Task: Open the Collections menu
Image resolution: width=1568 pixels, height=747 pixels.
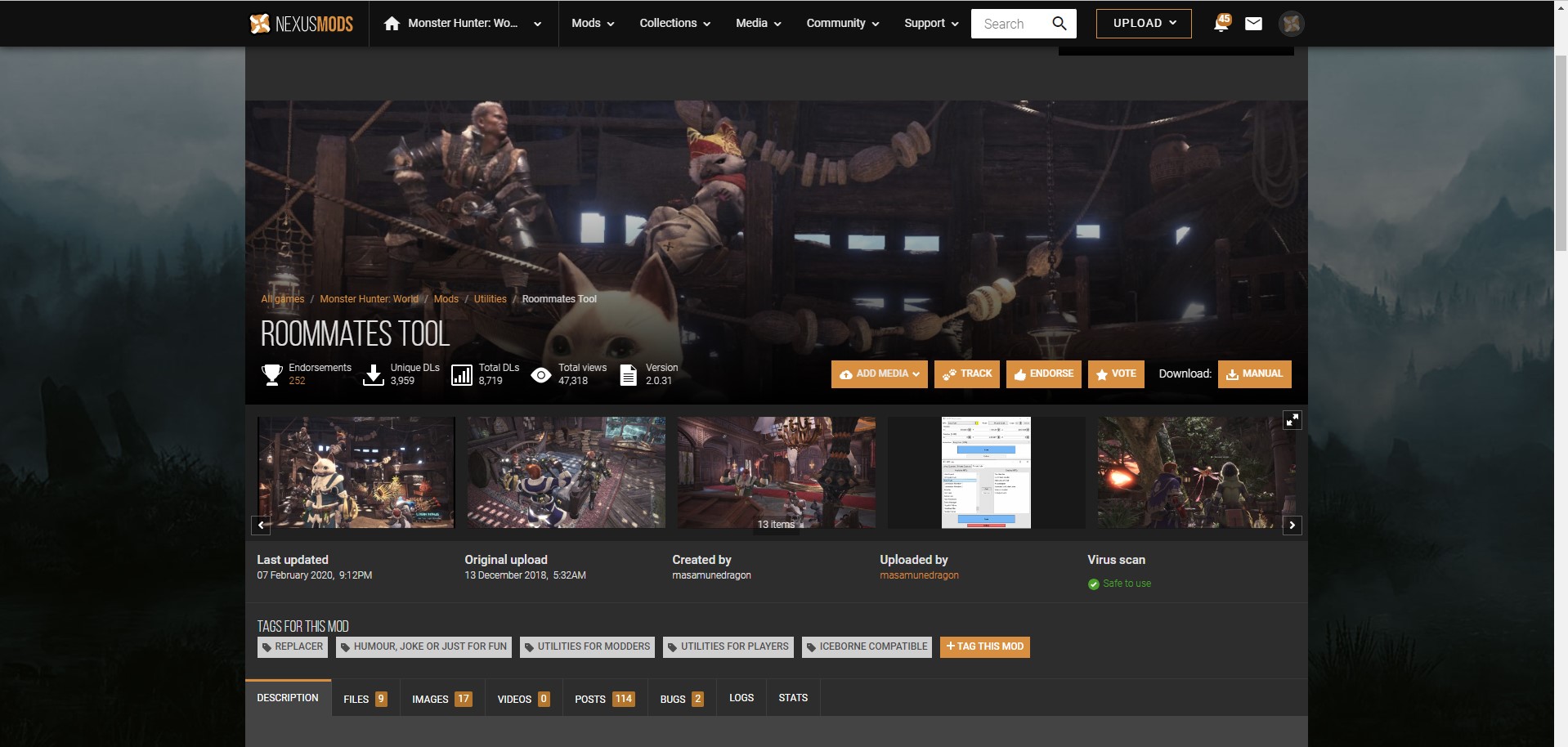Action: click(674, 24)
